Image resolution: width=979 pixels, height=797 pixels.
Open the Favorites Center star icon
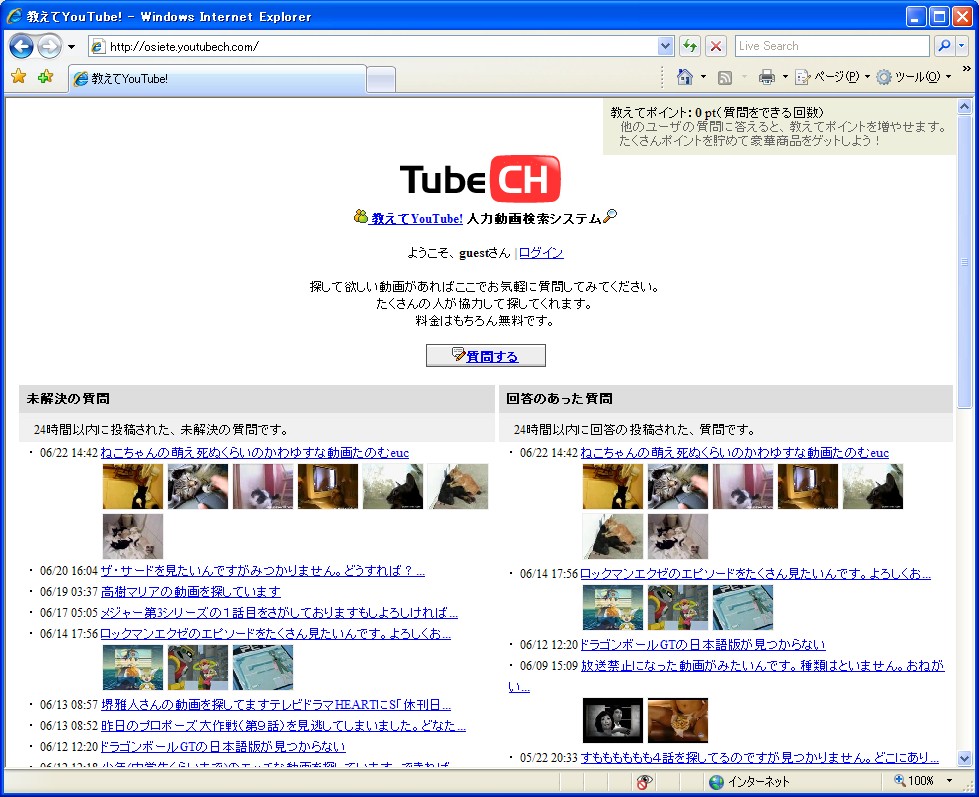click(19, 77)
